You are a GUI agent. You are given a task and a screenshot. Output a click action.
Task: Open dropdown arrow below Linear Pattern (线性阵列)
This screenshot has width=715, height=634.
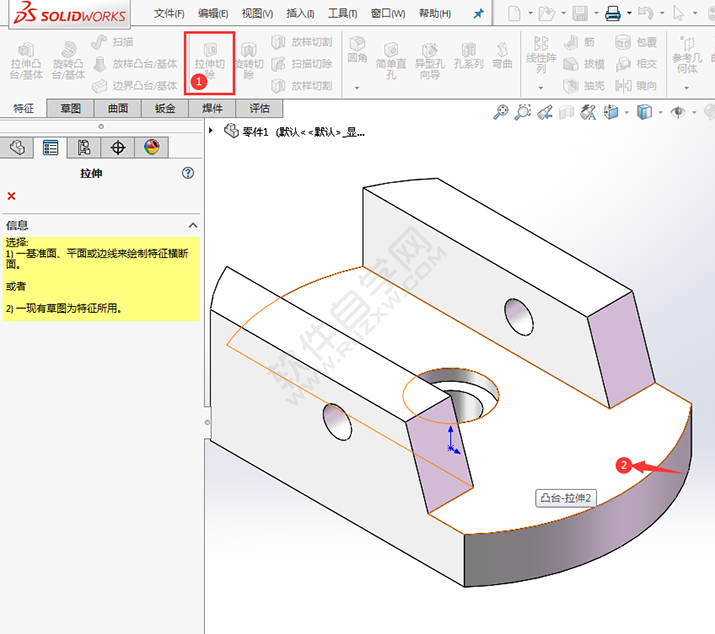tap(541, 88)
